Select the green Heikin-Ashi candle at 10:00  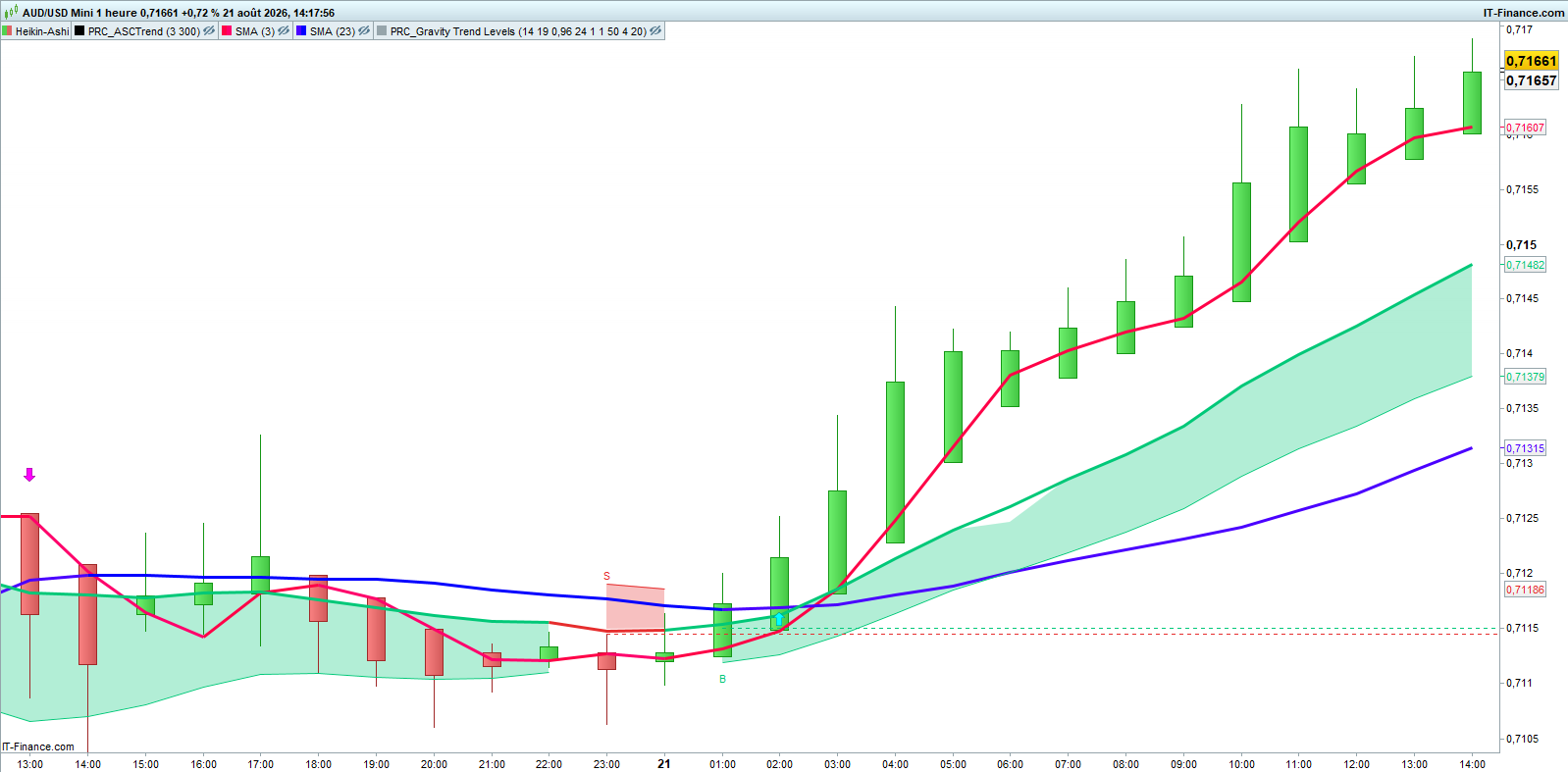pyautogui.click(x=1241, y=241)
